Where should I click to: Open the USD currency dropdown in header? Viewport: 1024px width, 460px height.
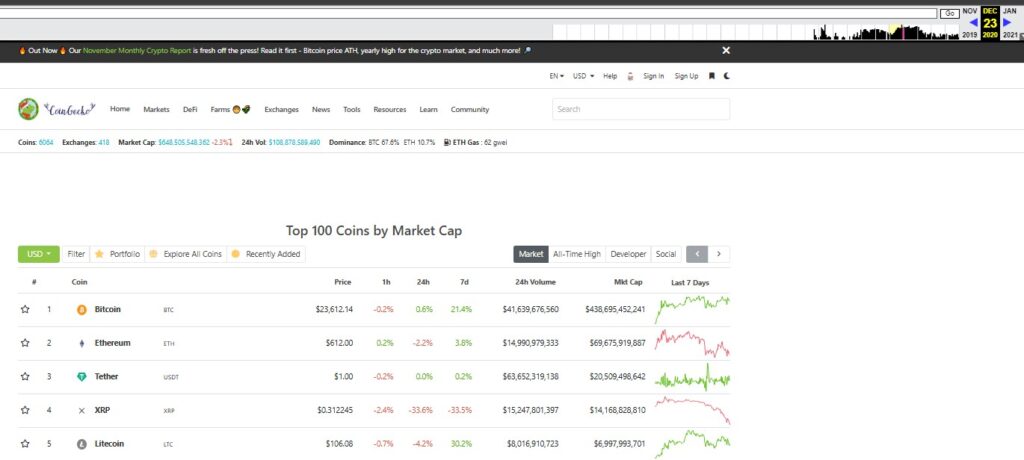point(583,76)
